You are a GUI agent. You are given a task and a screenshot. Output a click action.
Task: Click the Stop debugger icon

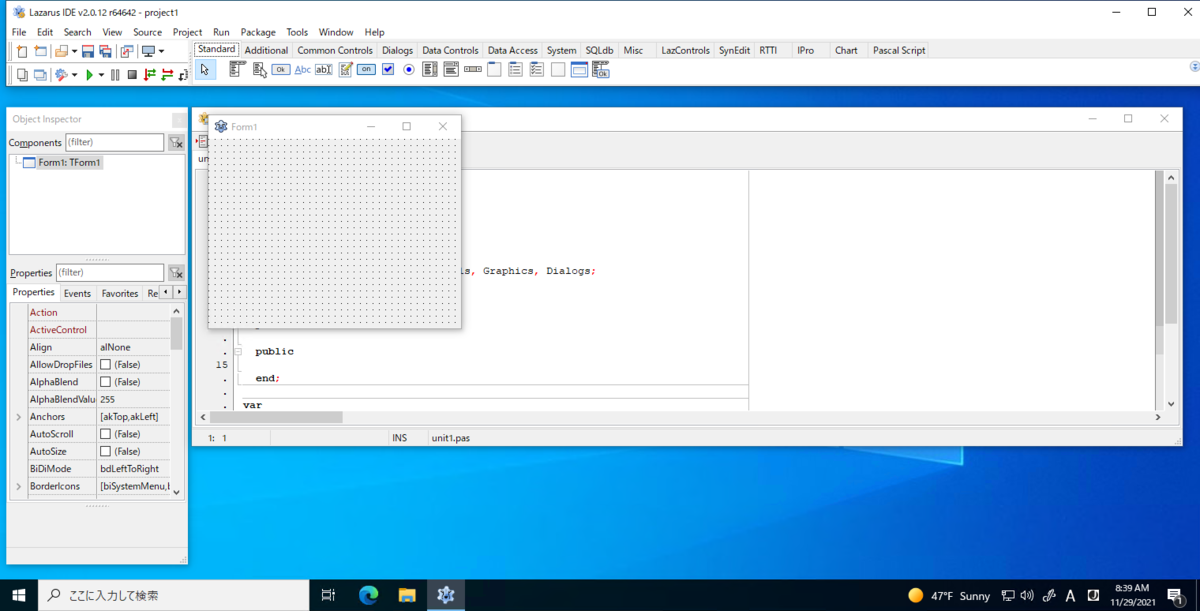[x=132, y=75]
